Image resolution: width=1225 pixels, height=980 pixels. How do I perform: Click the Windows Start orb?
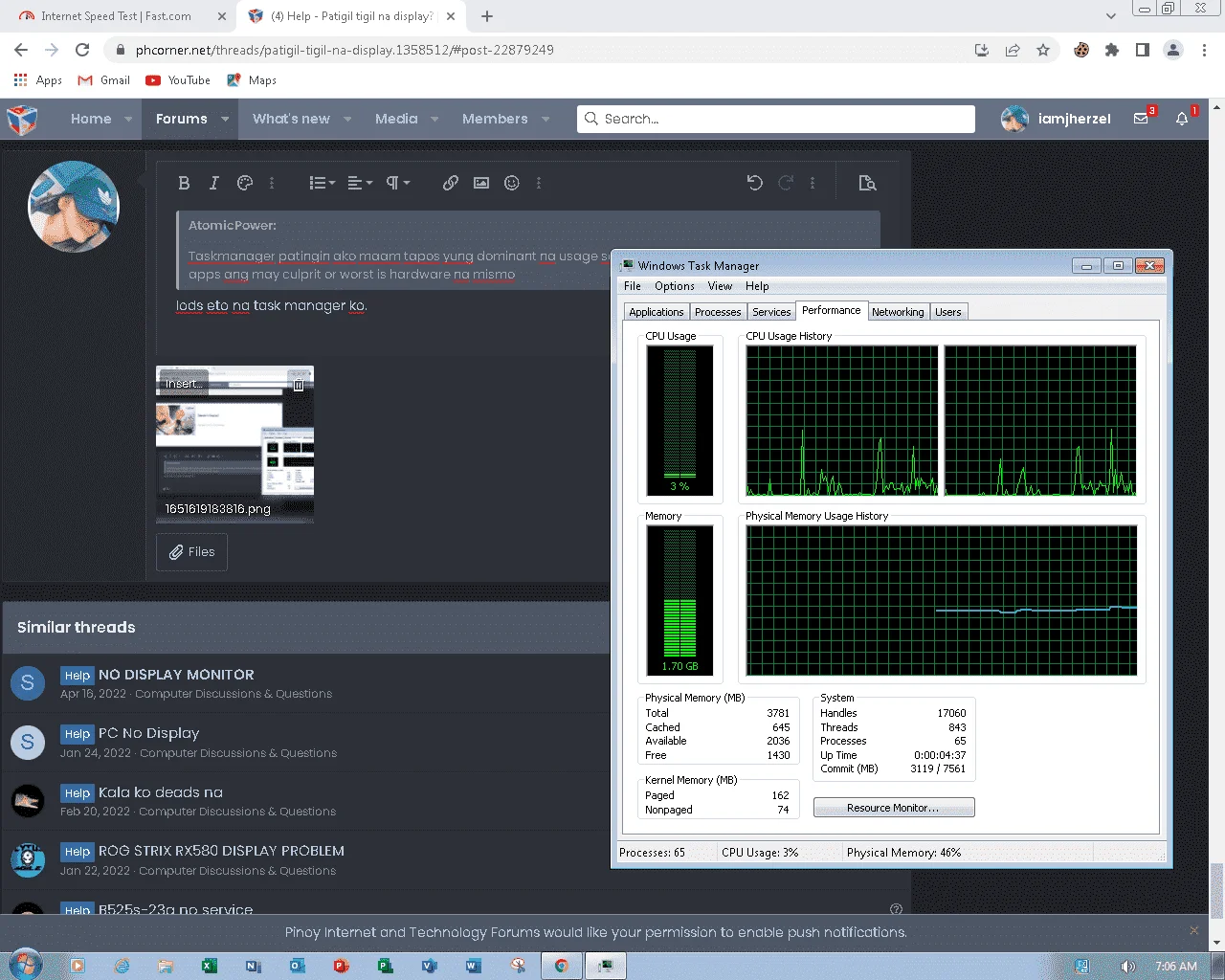[26, 965]
